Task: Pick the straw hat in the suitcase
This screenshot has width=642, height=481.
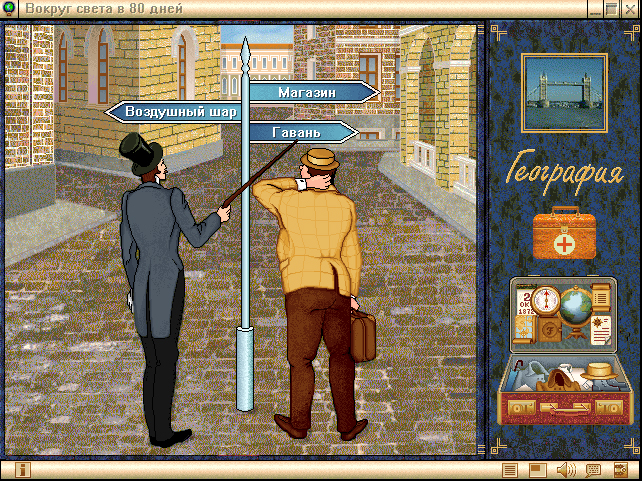Action: coord(598,370)
